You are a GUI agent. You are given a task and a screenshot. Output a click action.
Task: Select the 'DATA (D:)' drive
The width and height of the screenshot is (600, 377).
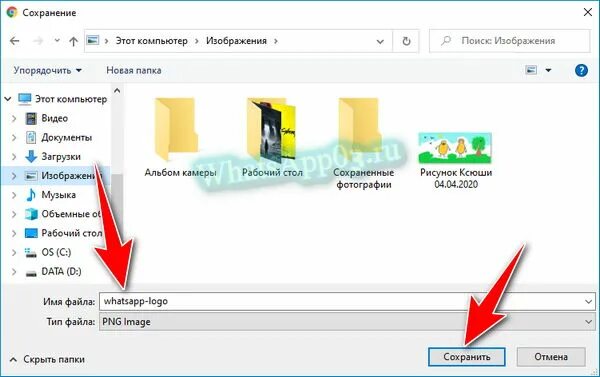(x=61, y=272)
